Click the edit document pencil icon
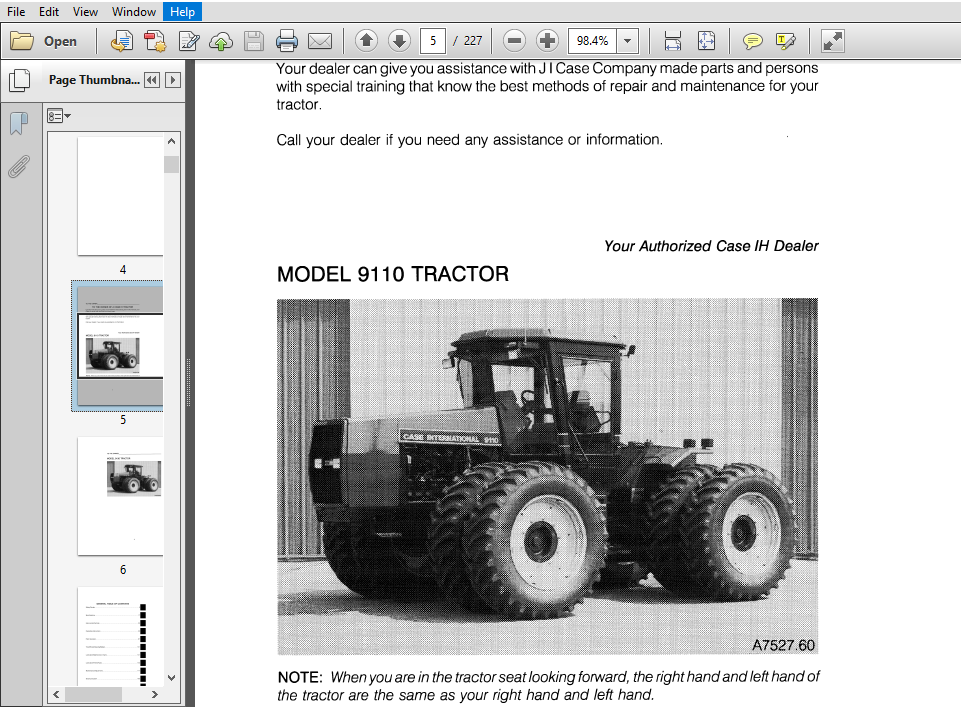 tap(189, 41)
